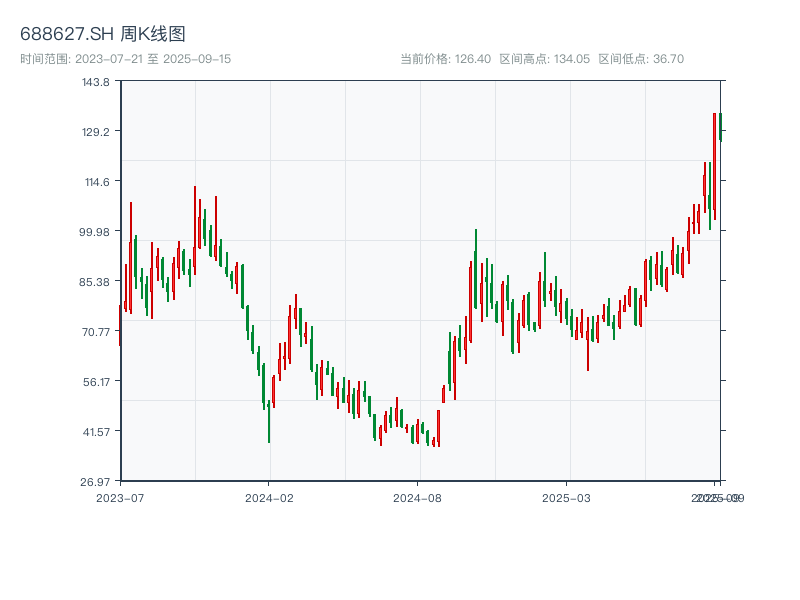Click the y-axis value 70.77
The width and height of the screenshot is (800, 600).
coord(96,332)
